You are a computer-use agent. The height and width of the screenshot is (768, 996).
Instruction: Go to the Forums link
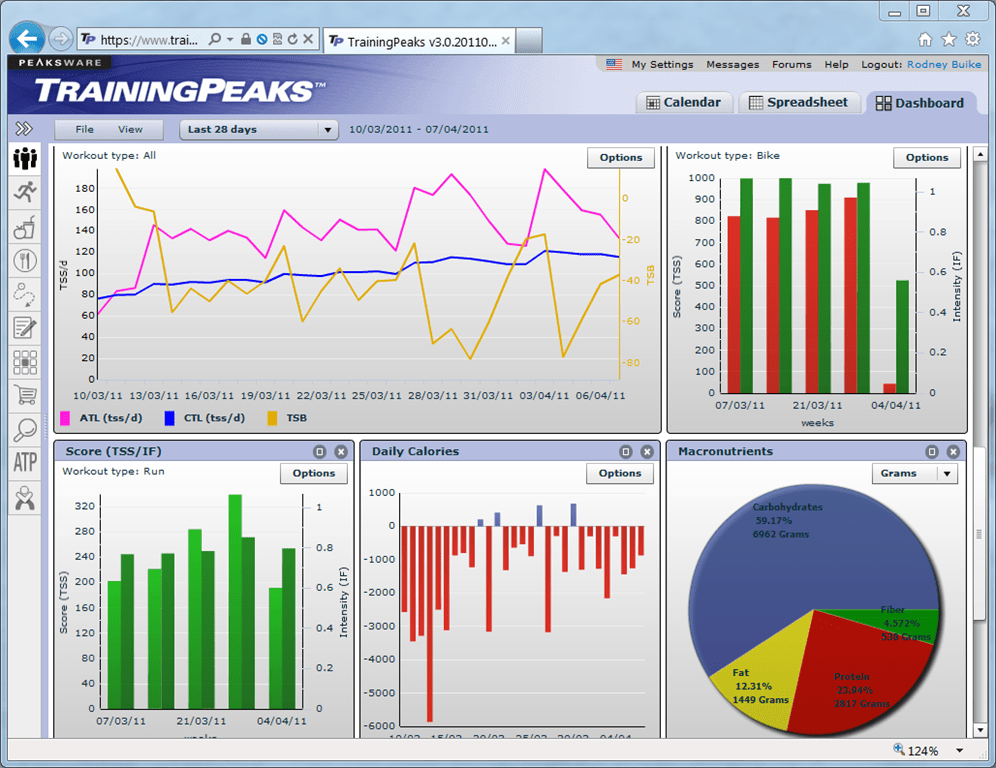coord(791,64)
